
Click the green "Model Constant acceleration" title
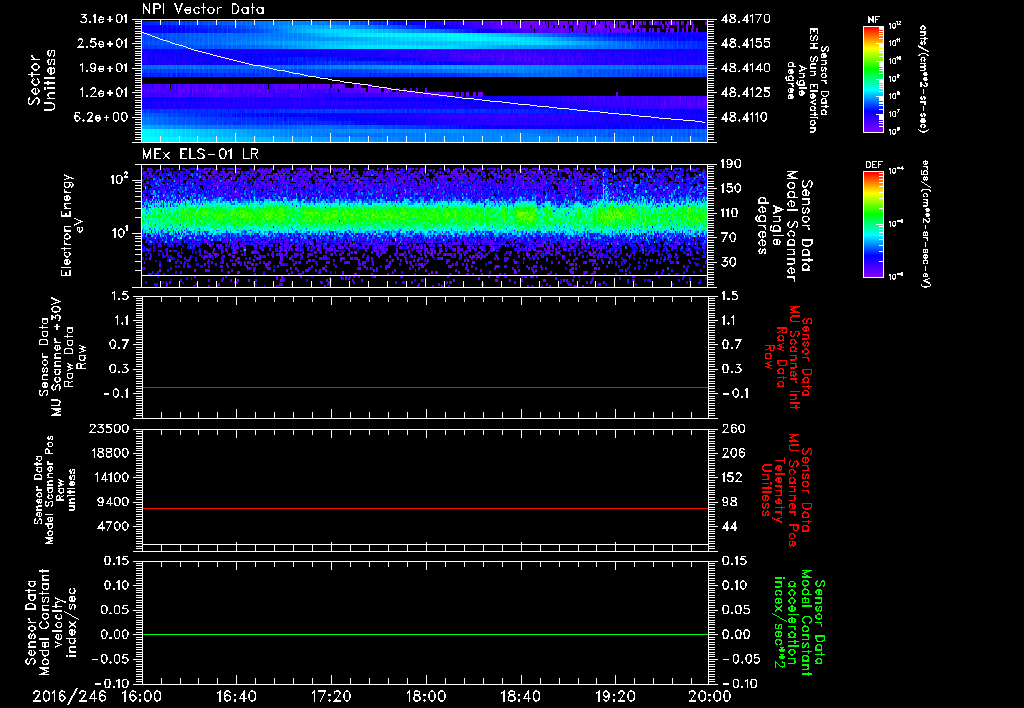(x=799, y=624)
